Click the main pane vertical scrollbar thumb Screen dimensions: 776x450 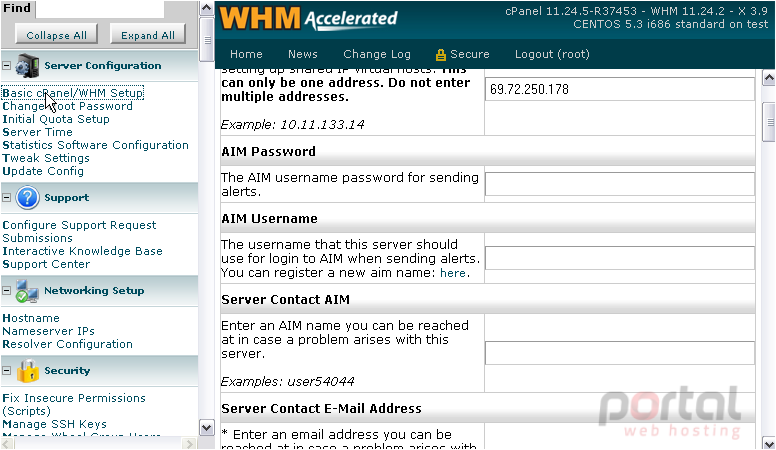(x=769, y=122)
